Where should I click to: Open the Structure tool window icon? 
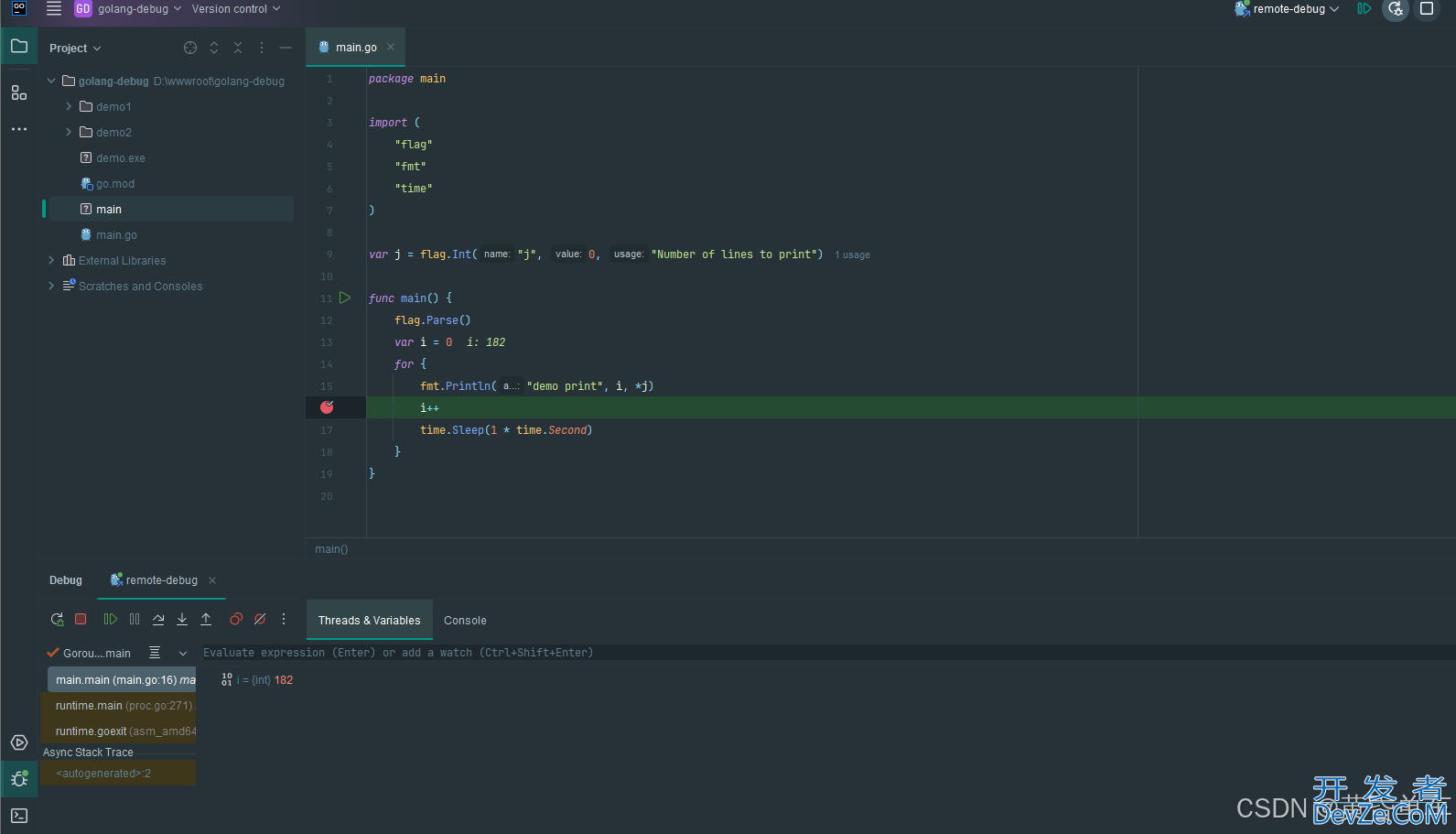coord(19,92)
